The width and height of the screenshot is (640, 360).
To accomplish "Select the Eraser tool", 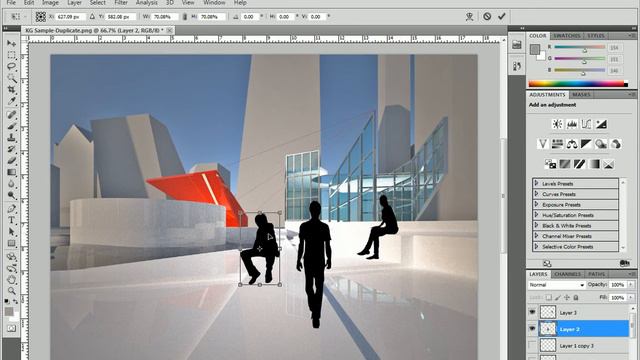I will [11, 161].
